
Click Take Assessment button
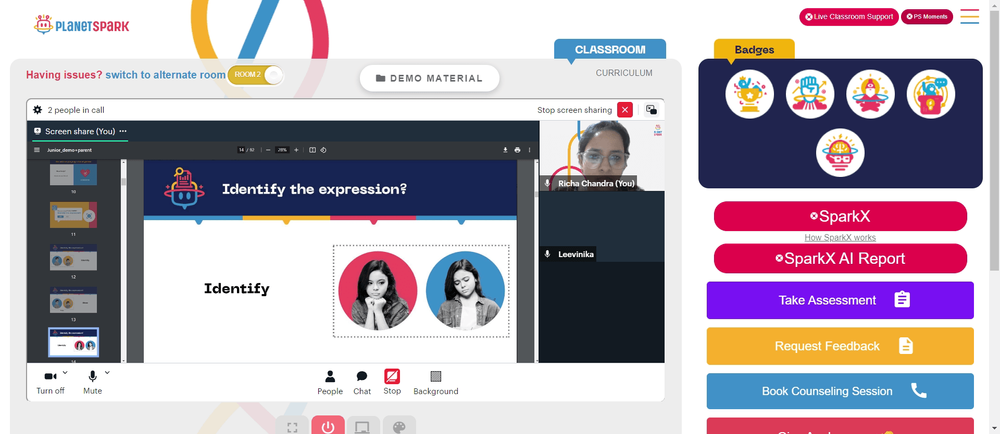coord(840,300)
